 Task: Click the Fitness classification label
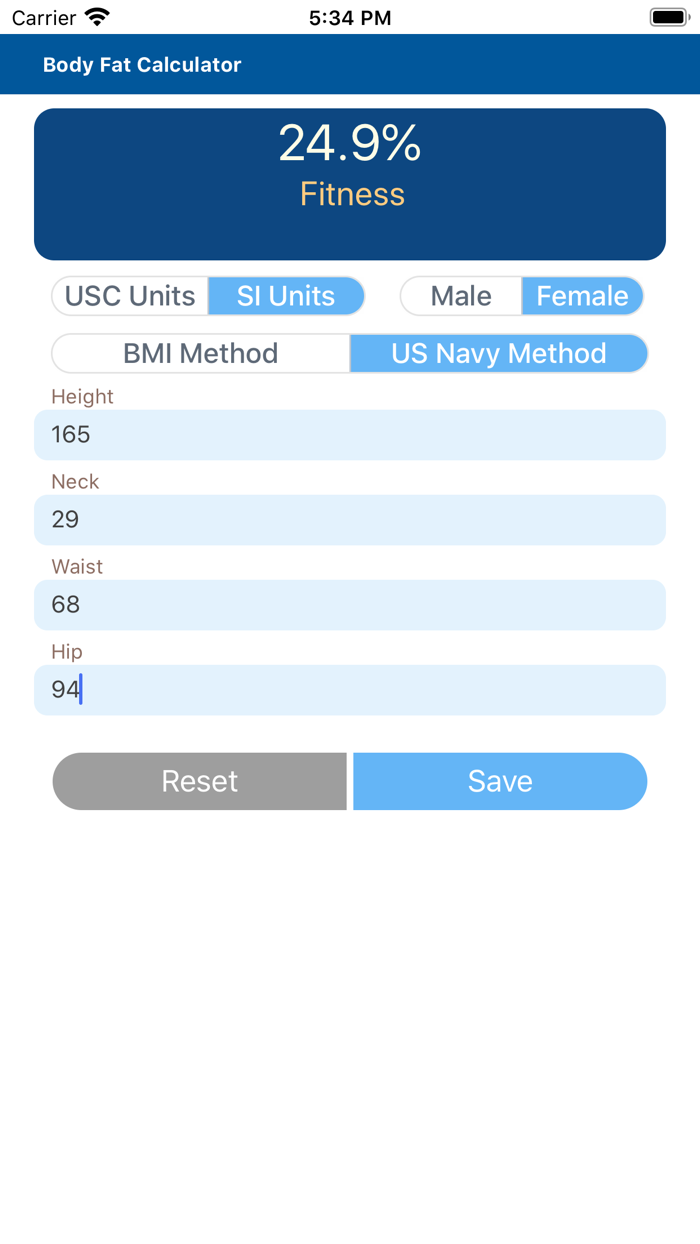[x=350, y=194]
